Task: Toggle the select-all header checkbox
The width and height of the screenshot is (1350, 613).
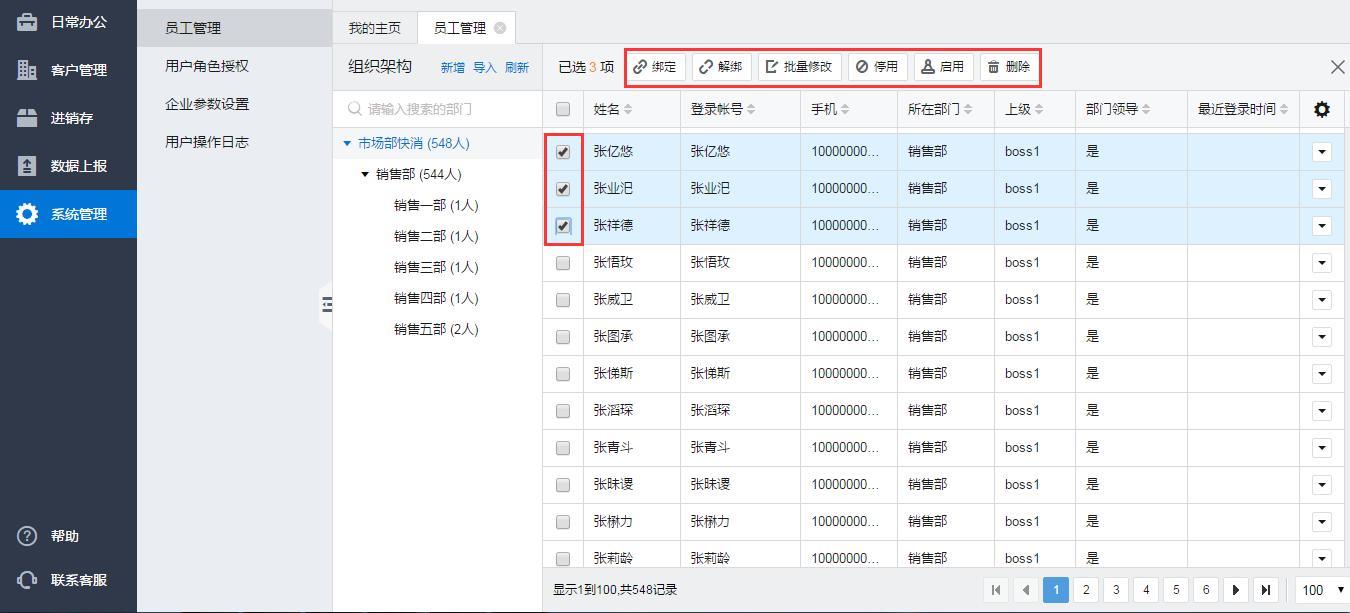Action: tap(563, 109)
